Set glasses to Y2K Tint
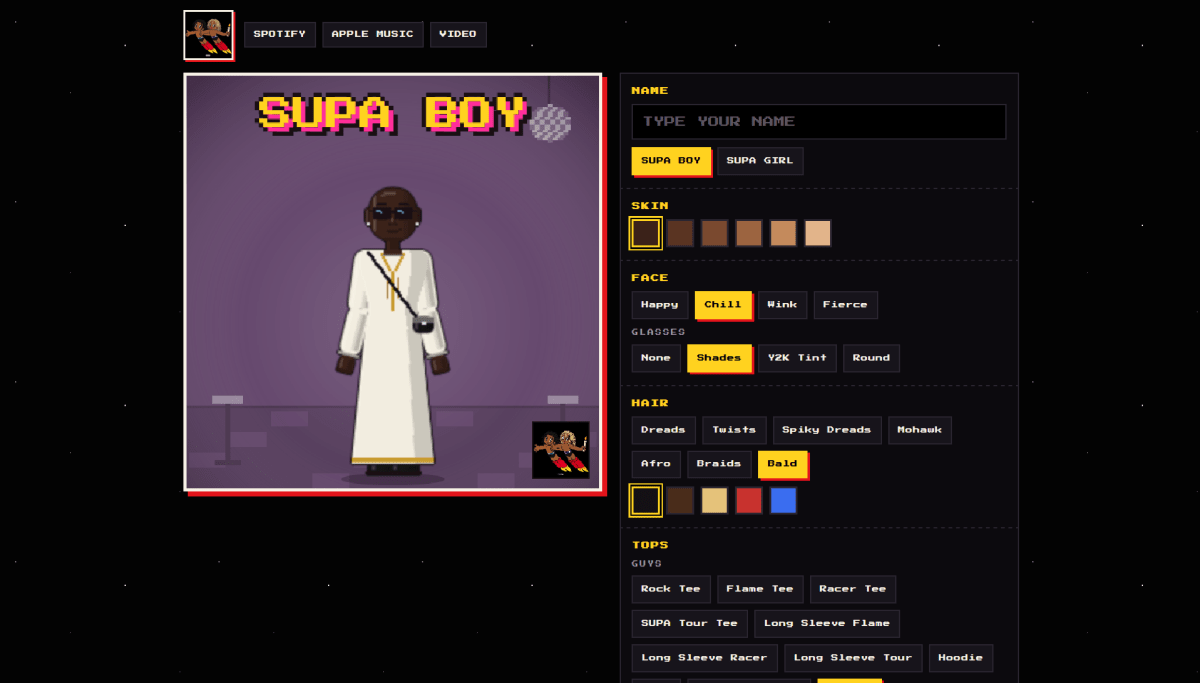Screen dimensions: 1200x683 click(797, 358)
